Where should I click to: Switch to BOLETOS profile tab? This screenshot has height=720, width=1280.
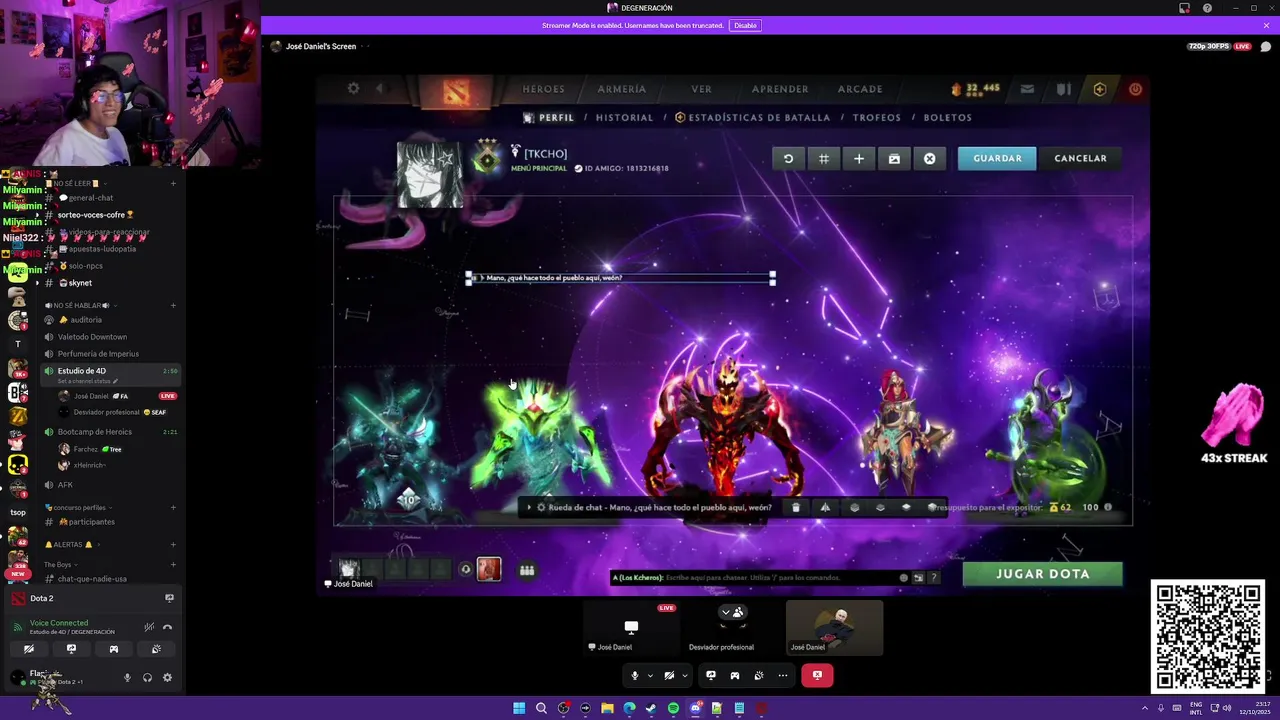[x=947, y=117]
